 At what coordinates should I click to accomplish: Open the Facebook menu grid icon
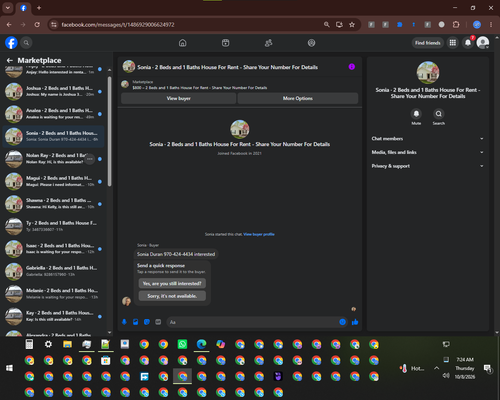453,43
